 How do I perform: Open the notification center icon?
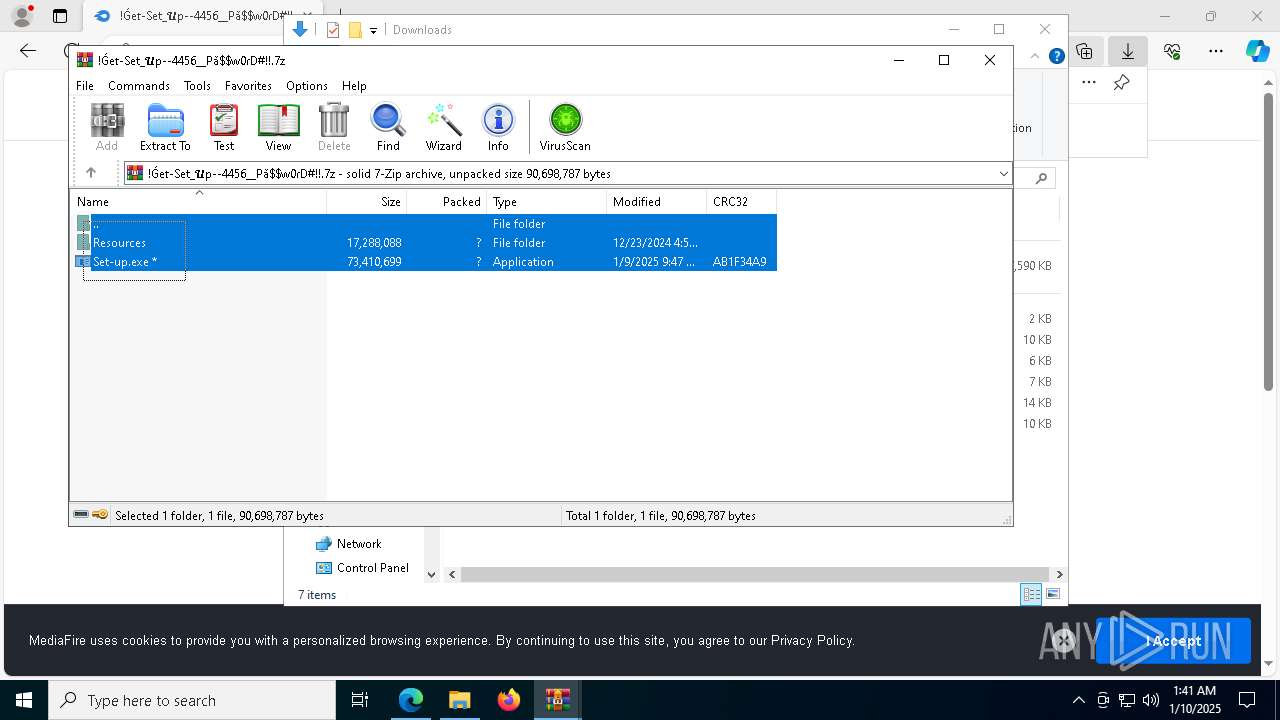pos(1247,700)
